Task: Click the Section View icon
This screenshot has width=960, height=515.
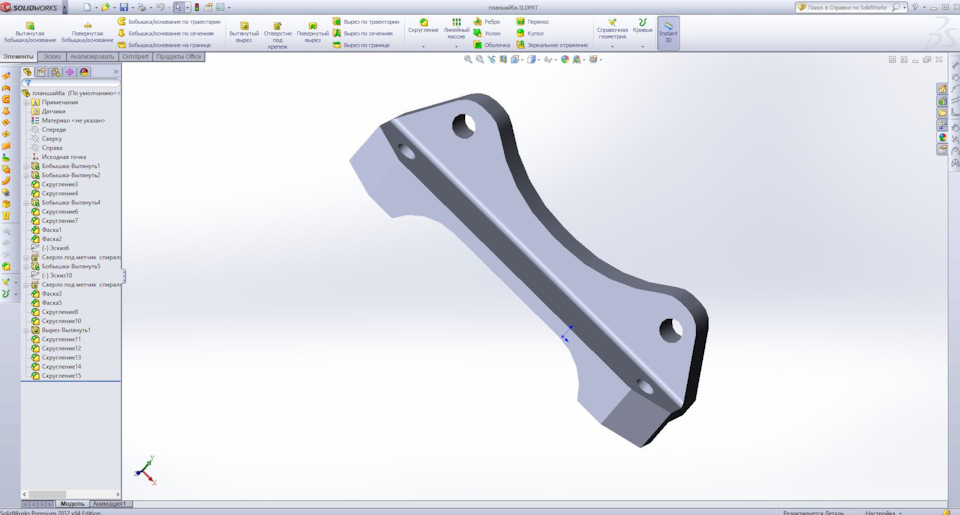Action: 503,59
